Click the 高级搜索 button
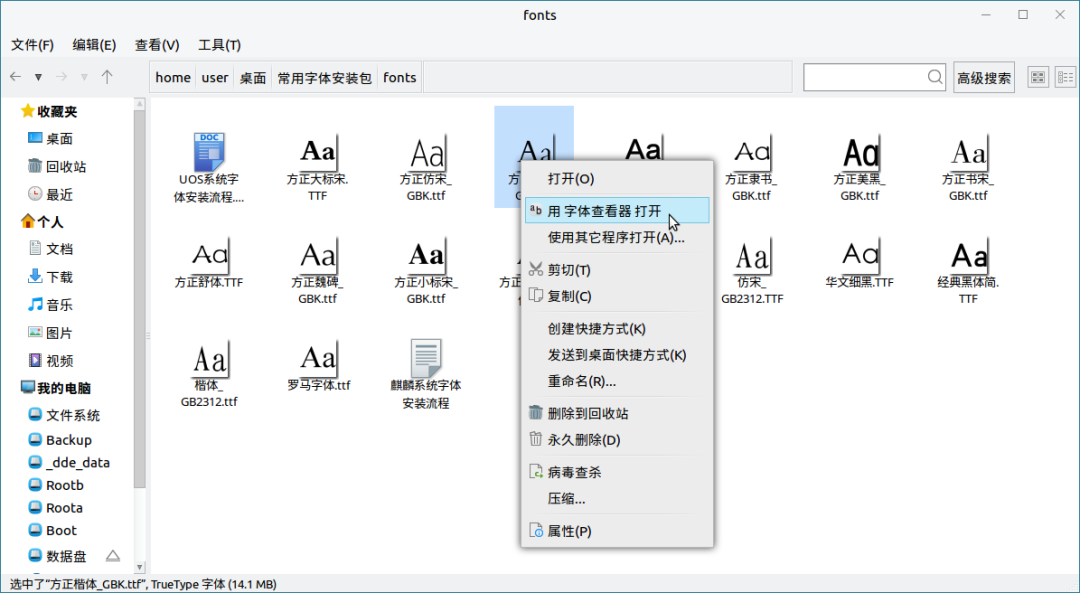 click(984, 77)
